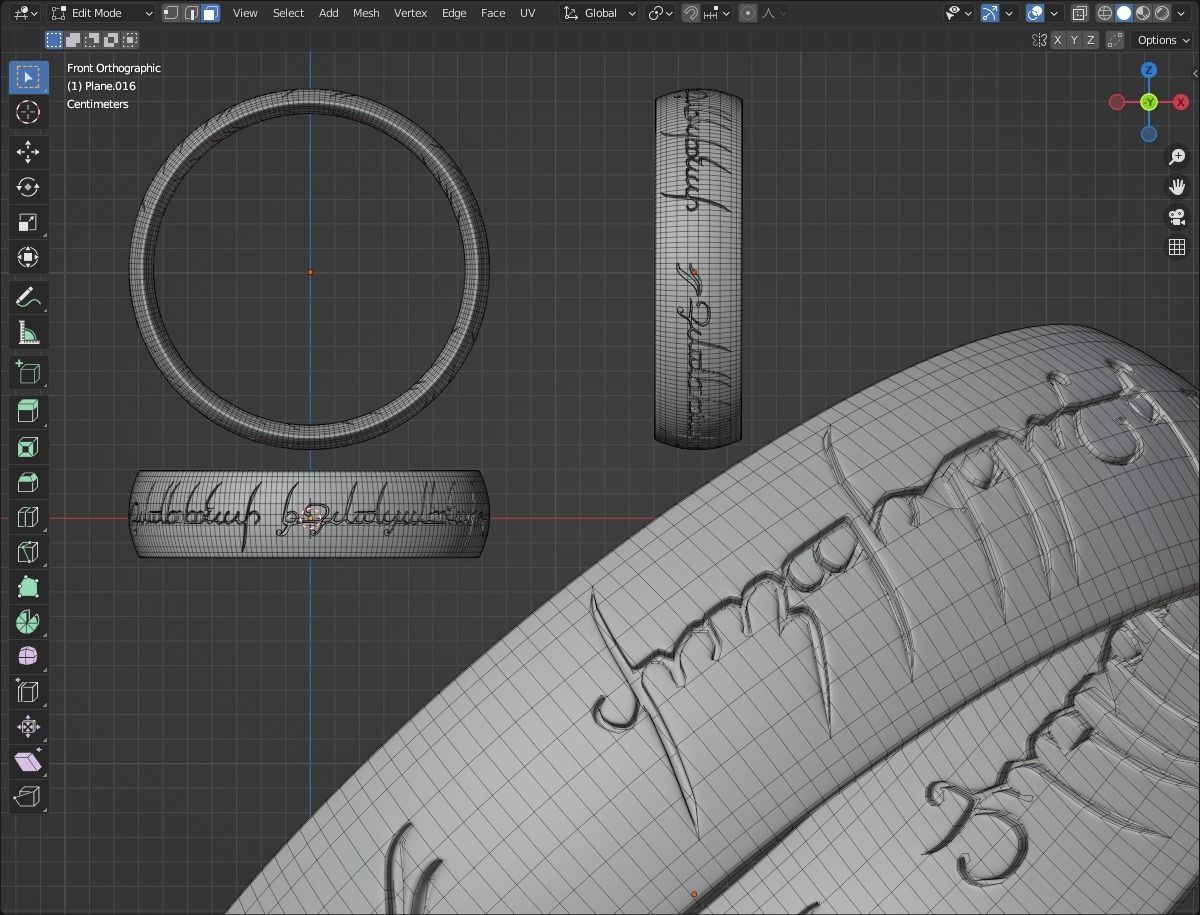Open the View menu
The width and height of the screenshot is (1200, 915).
[245, 13]
